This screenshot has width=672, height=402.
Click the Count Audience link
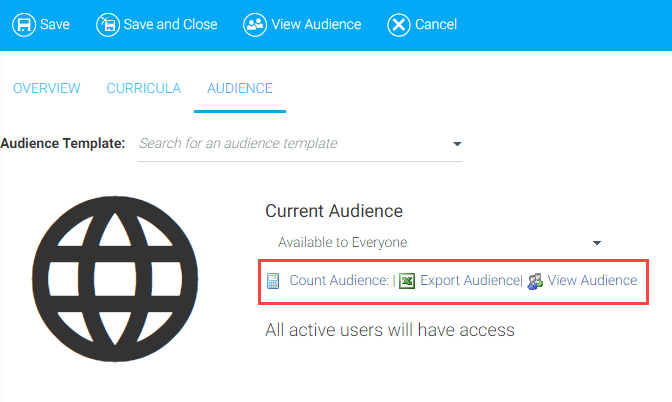pyautogui.click(x=339, y=281)
